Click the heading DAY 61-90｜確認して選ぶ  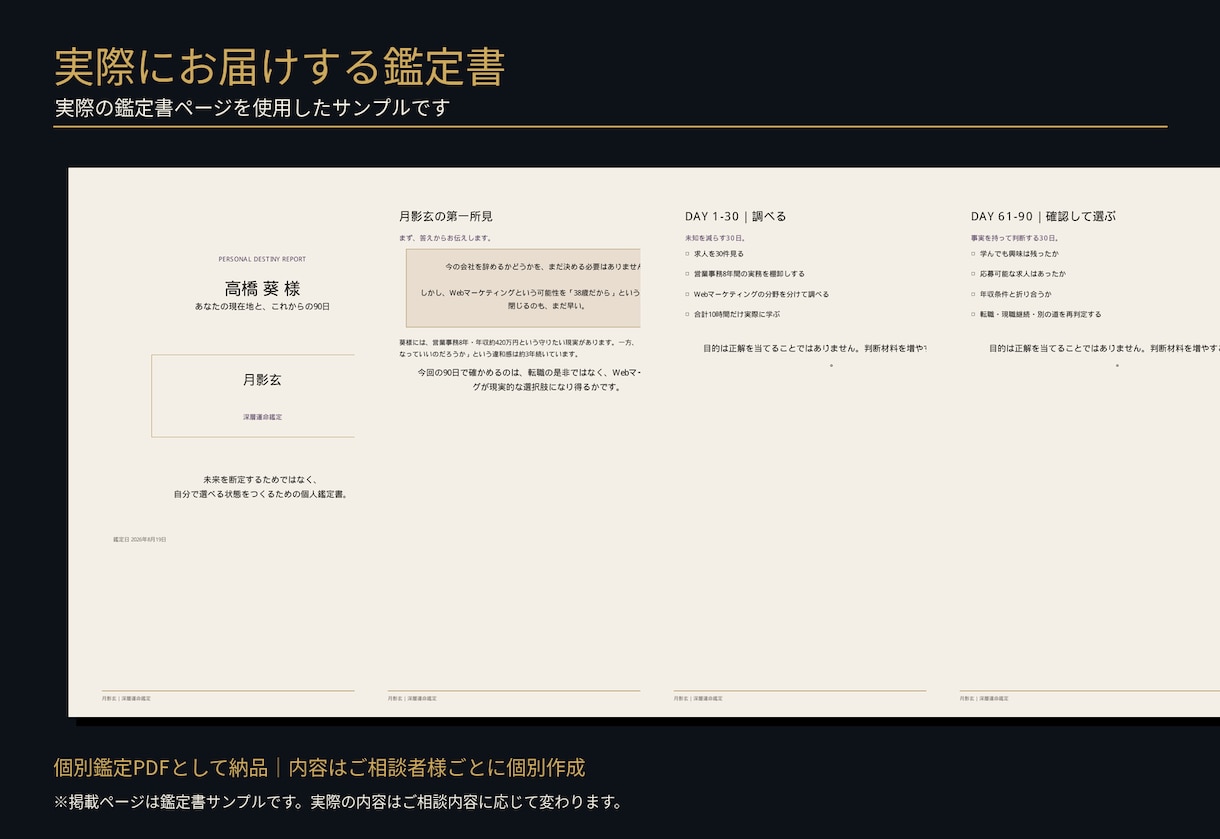click(x=1043, y=216)
